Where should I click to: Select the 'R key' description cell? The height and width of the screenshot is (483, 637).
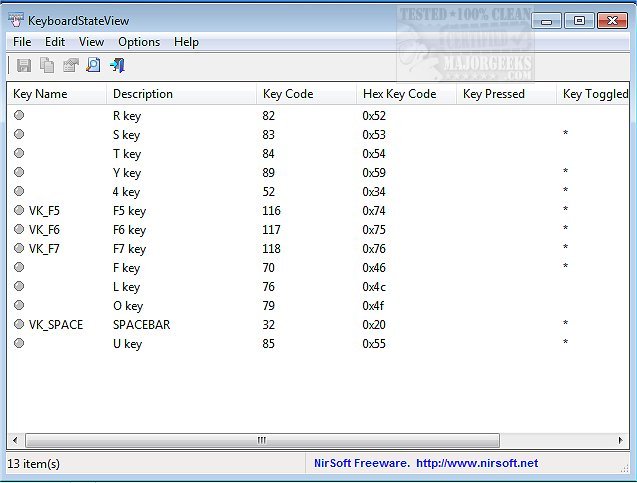[x=127, y=116]
